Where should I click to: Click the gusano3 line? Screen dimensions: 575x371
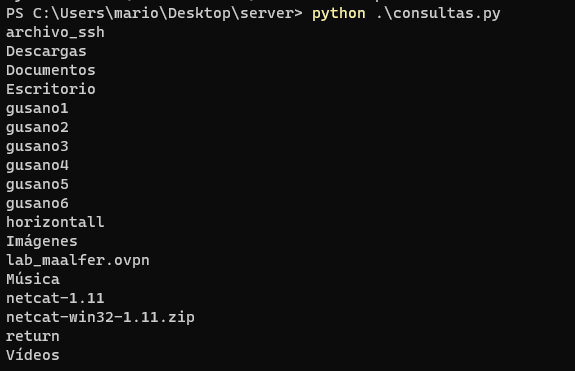click(x=37, y=147)
